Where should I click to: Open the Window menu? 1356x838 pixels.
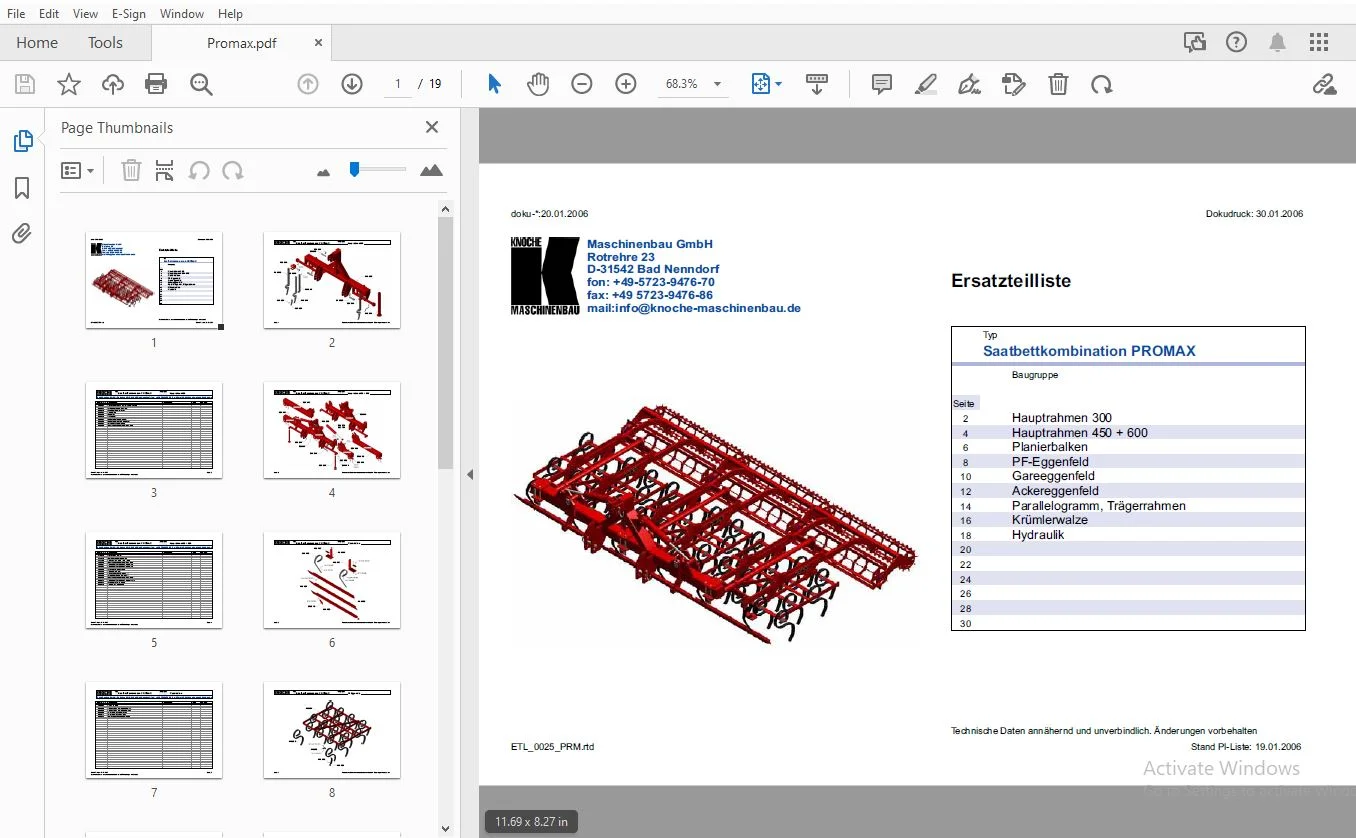click(182, 13)
